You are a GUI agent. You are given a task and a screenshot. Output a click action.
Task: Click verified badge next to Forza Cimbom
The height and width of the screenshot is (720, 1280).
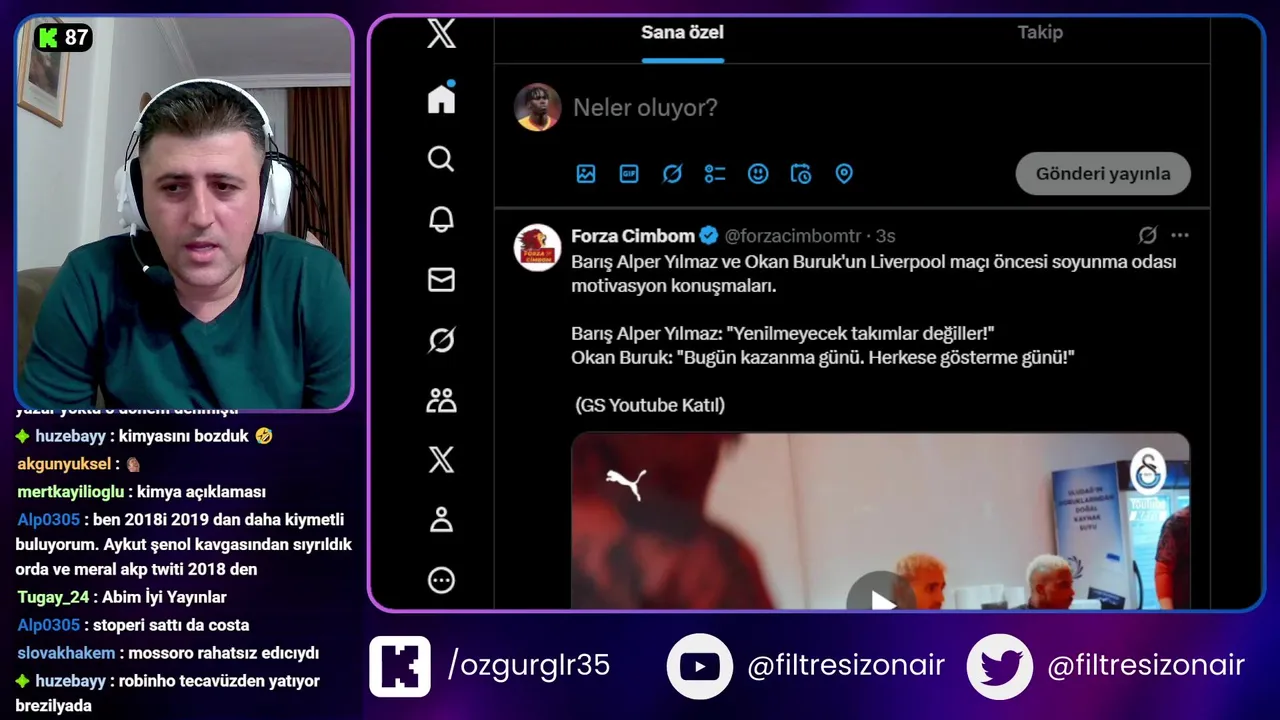[x=709, y=236]
